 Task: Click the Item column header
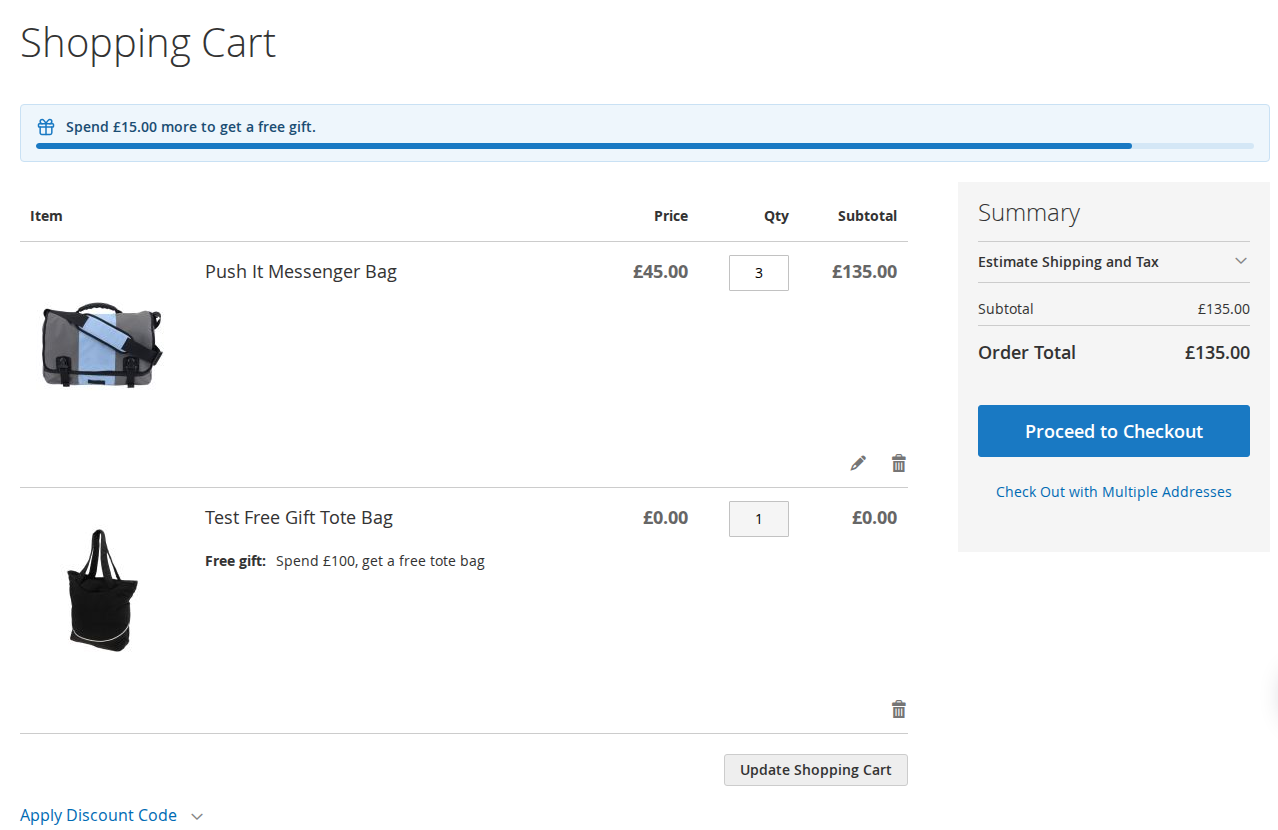coord(46,215)
